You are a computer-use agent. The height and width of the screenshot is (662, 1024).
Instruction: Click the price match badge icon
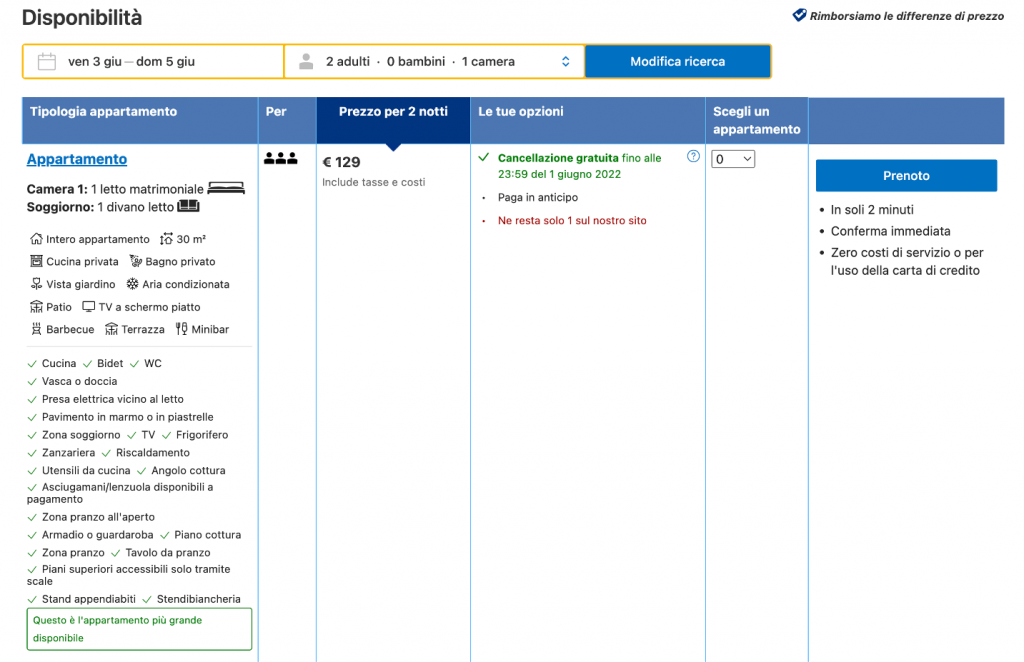coord(799,16)
